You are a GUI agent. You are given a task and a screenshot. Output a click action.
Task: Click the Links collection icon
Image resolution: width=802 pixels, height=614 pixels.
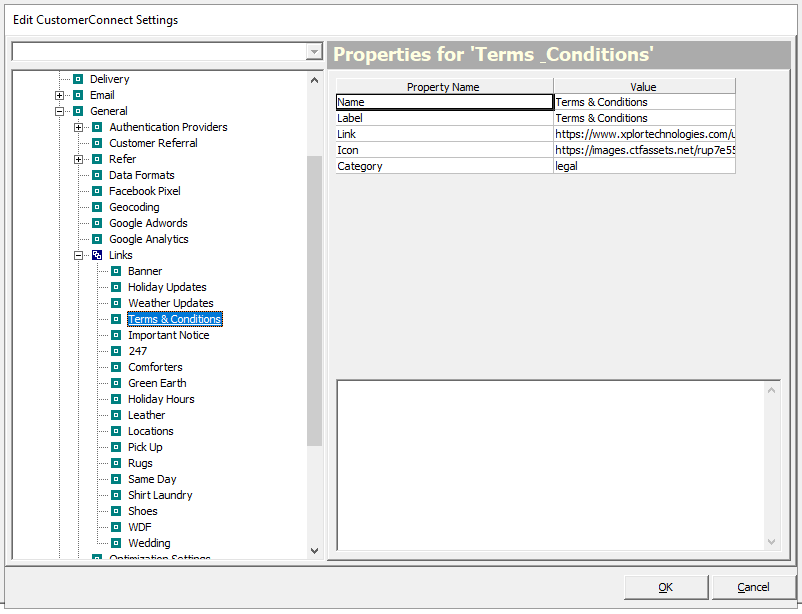tap(97, 255)
